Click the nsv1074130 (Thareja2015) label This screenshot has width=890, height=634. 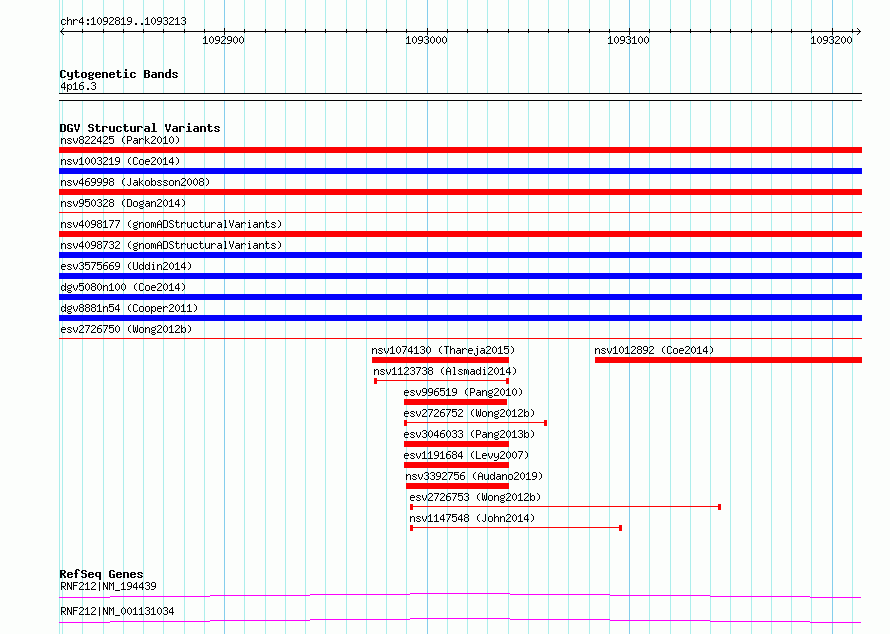pyautogui.click(x=443, y=350)
